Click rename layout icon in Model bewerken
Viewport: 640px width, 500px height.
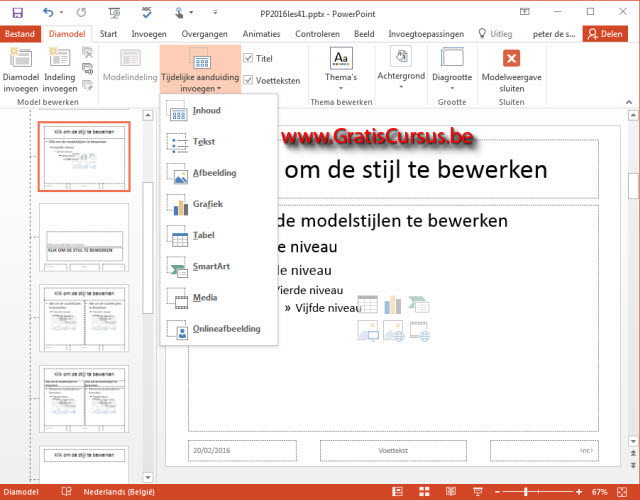(87, 69)
